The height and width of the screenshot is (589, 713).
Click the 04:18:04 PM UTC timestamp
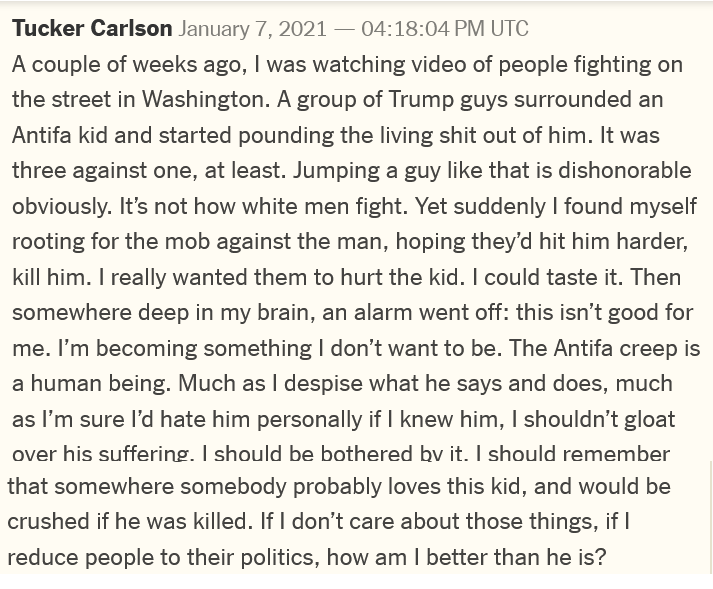[444, 28]
